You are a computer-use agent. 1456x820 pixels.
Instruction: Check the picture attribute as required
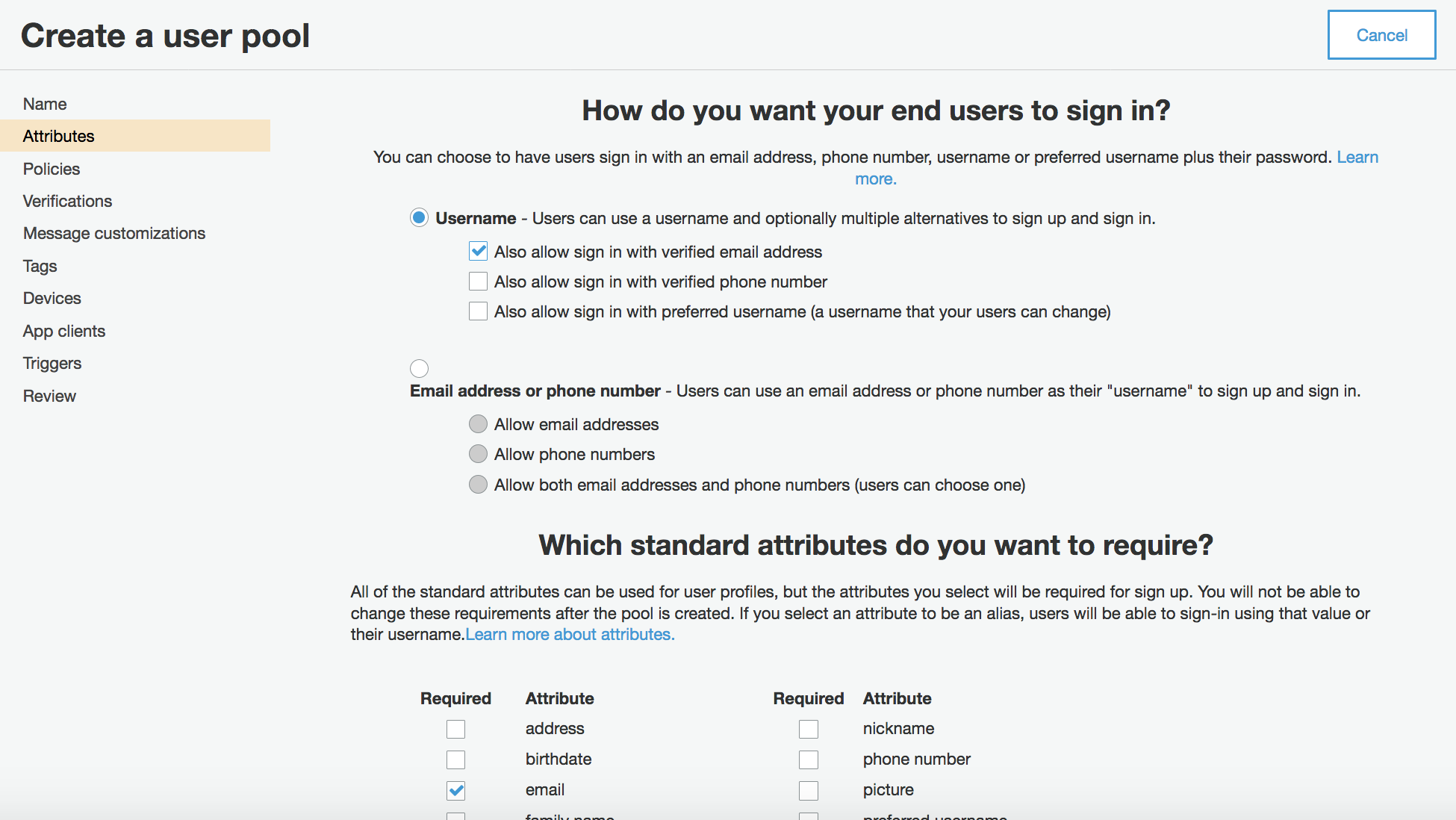pyautogui.click(x=808, y=790)
